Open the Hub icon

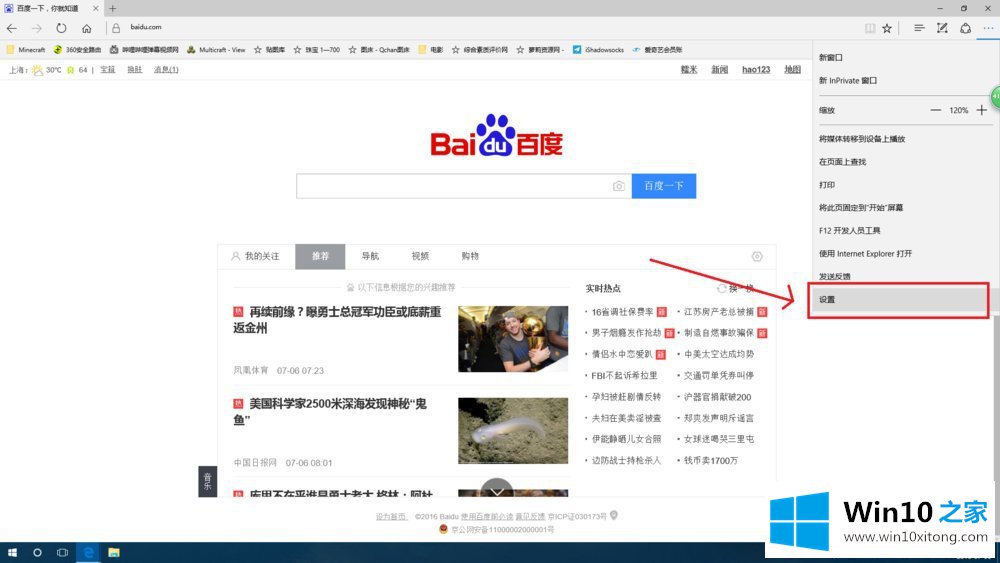919,28
